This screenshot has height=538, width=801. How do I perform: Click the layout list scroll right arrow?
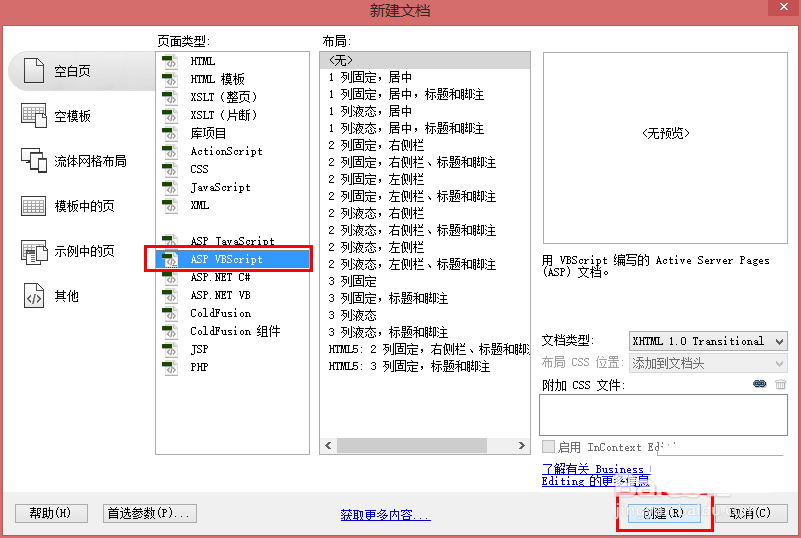pos(521,446)
